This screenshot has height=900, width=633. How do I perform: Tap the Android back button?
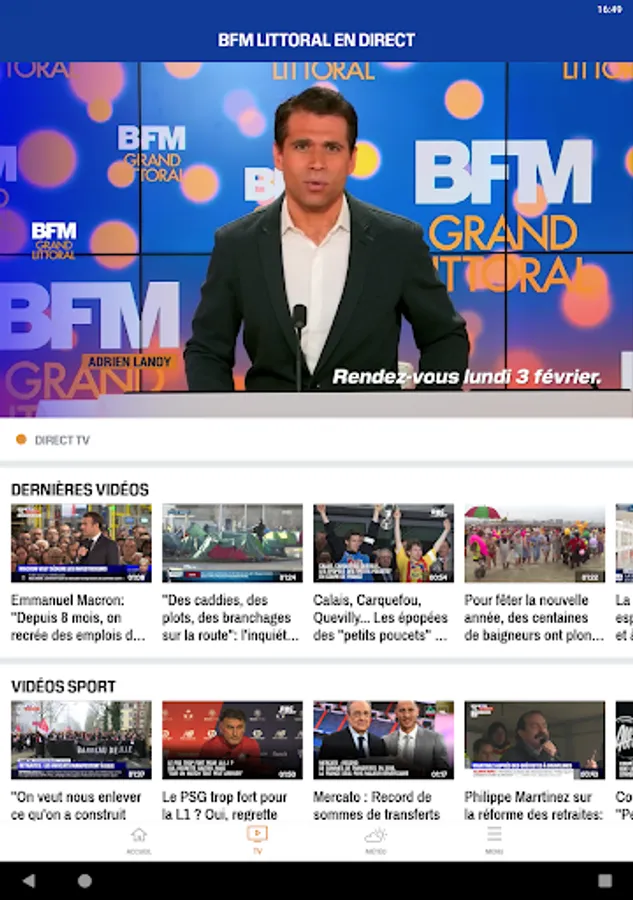tap(28, 880)
